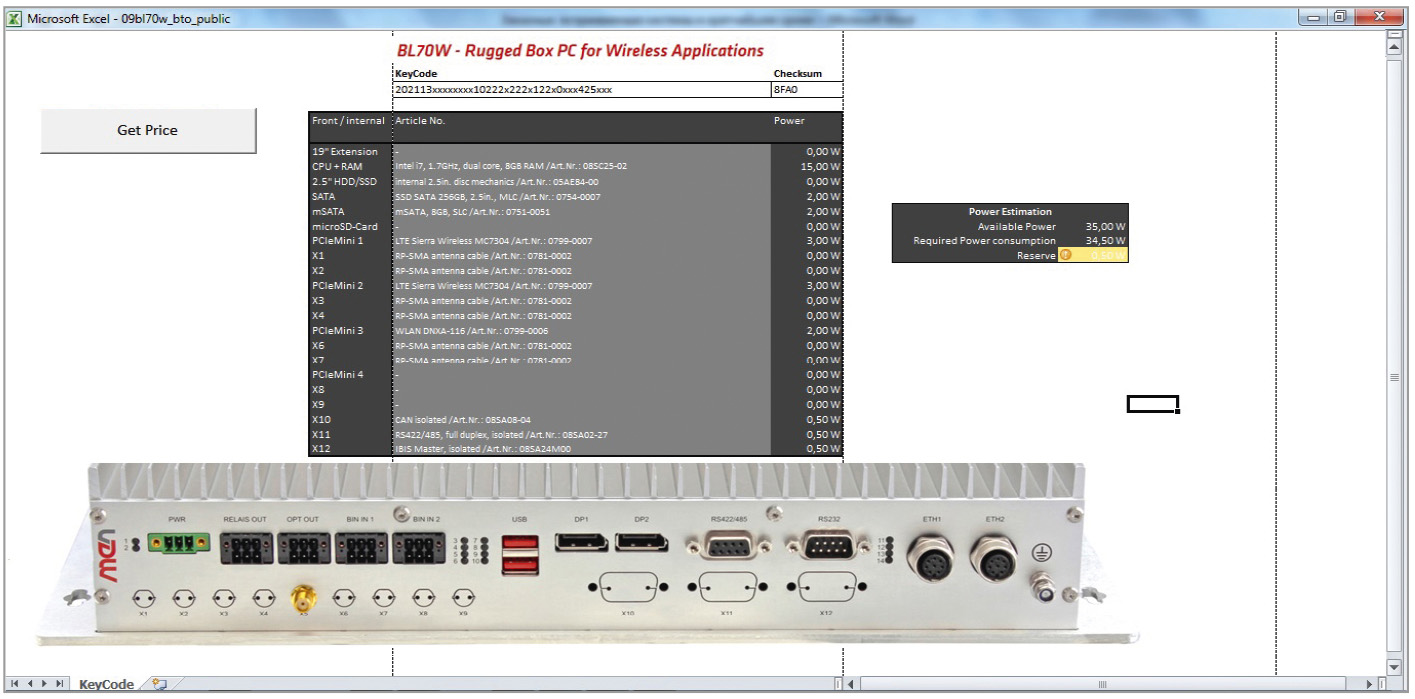Viewport: 1415px width, 699px height.
Task: Click the horizontal scrollbar left arrow
Action: (x=852, y=684)
